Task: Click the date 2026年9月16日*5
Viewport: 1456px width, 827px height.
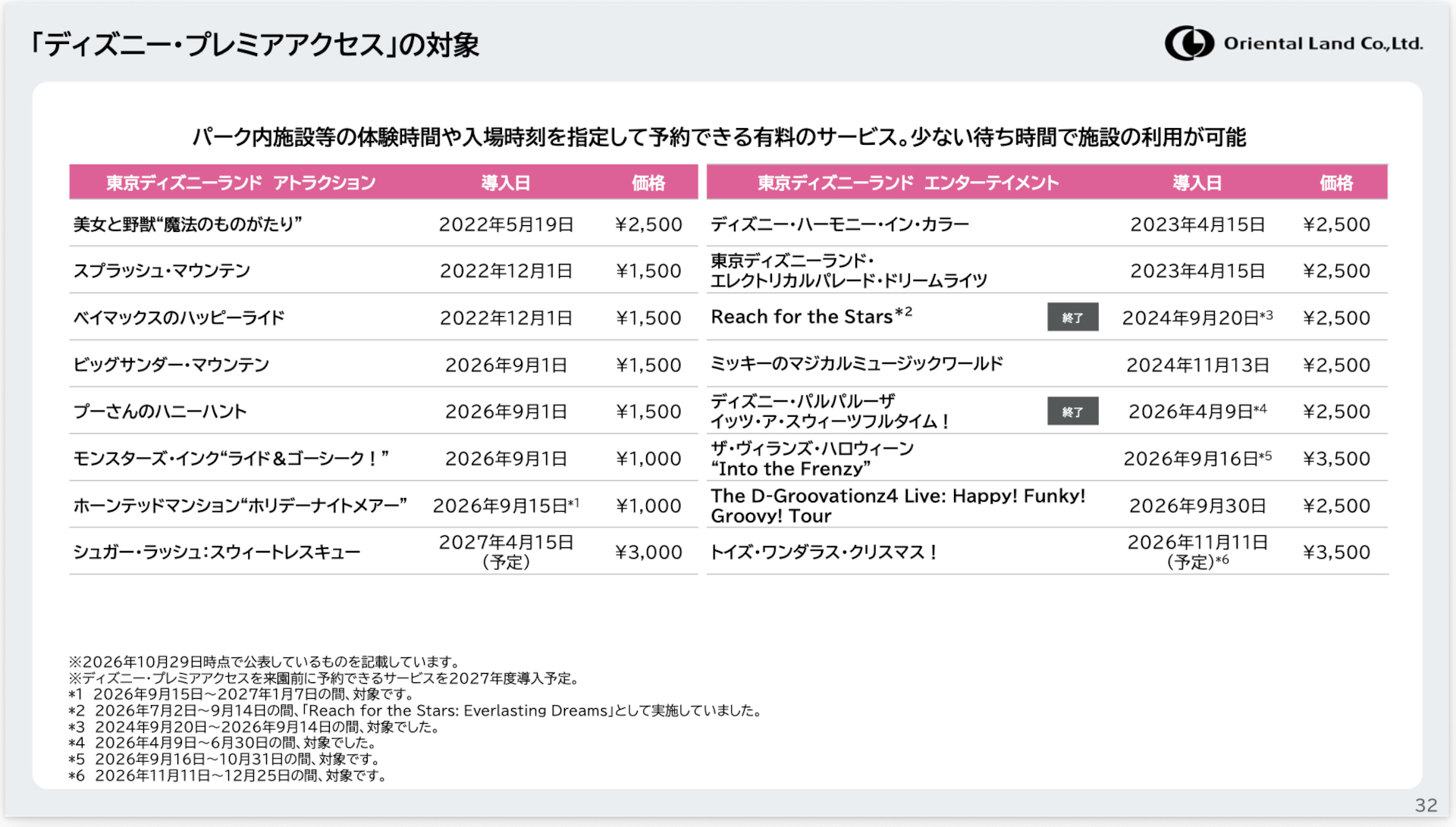Action: (1197, 459)
